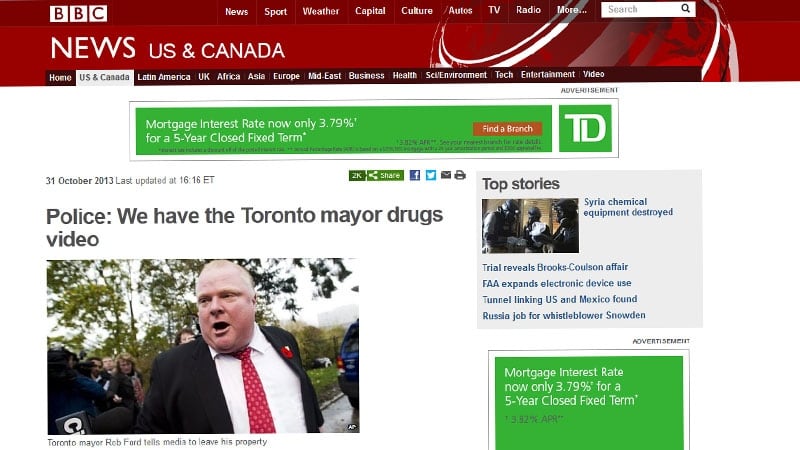Click the Syria top story thumbnail
This screenshot has width=800, height=450.
pyautogui.click(x=530, y=226)
